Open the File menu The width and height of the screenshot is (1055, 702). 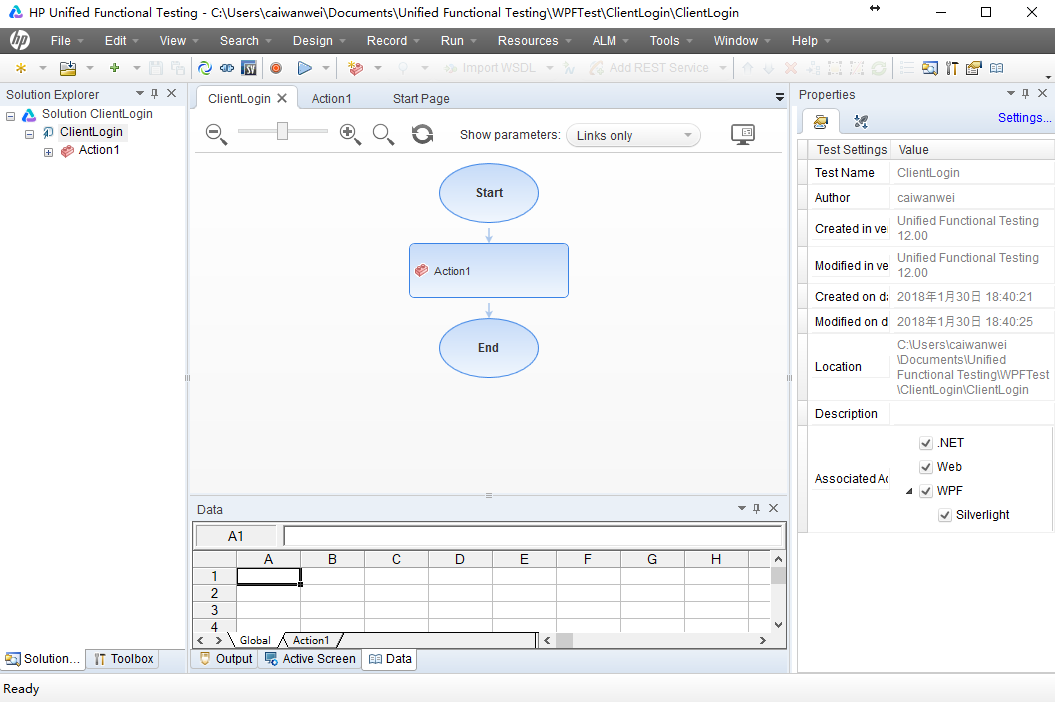point(67,40)
